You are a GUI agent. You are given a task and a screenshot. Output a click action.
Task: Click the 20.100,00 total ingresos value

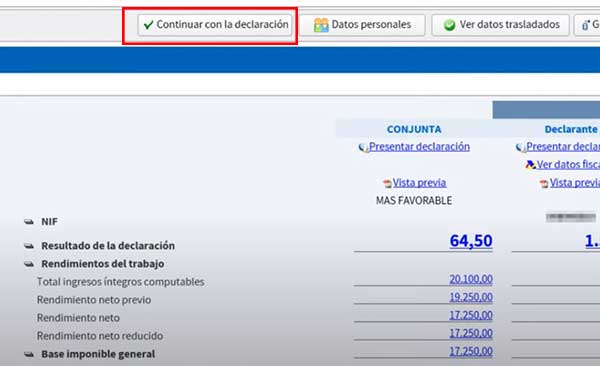[471, 279]
